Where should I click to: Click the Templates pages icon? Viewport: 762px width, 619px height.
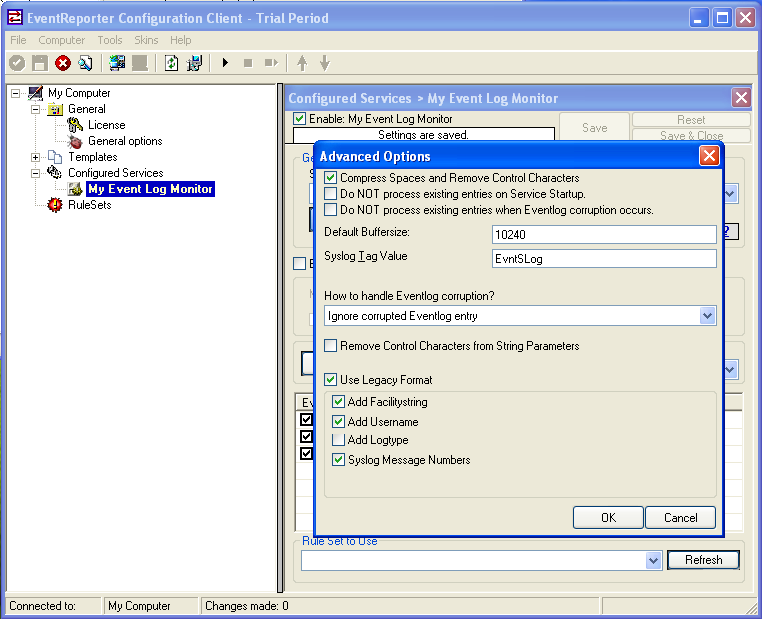coord(55,157)
